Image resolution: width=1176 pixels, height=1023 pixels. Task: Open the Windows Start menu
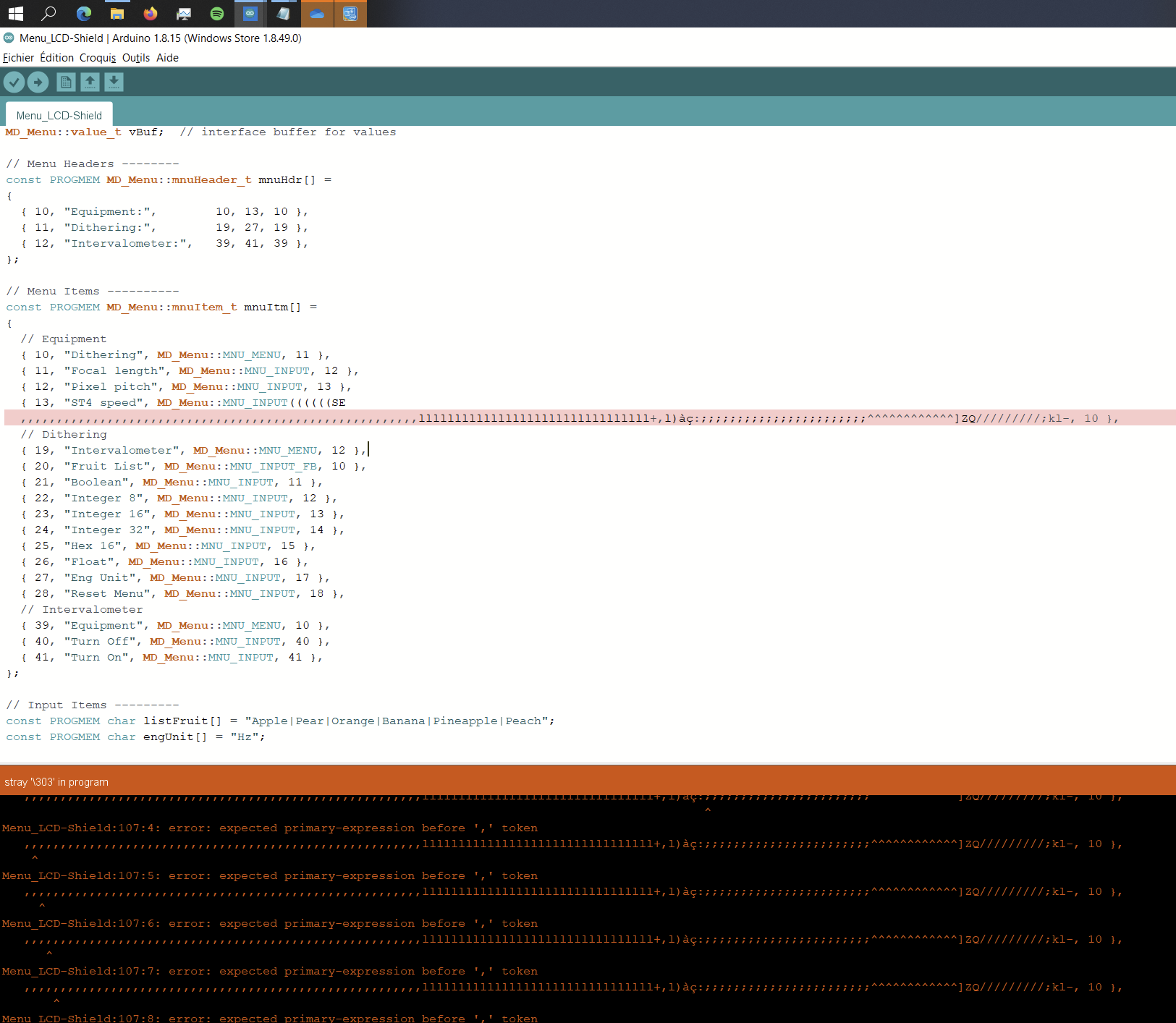click(15, 14)
